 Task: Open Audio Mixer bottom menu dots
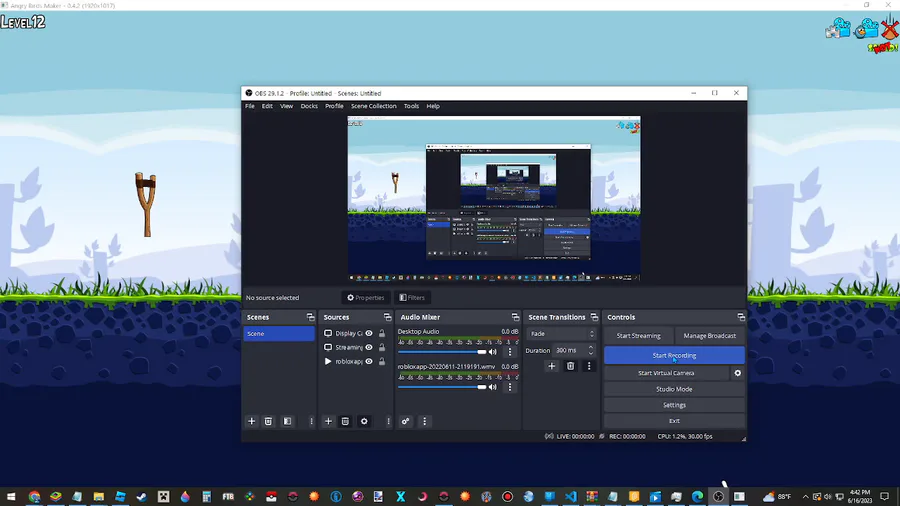coord(425,421)
